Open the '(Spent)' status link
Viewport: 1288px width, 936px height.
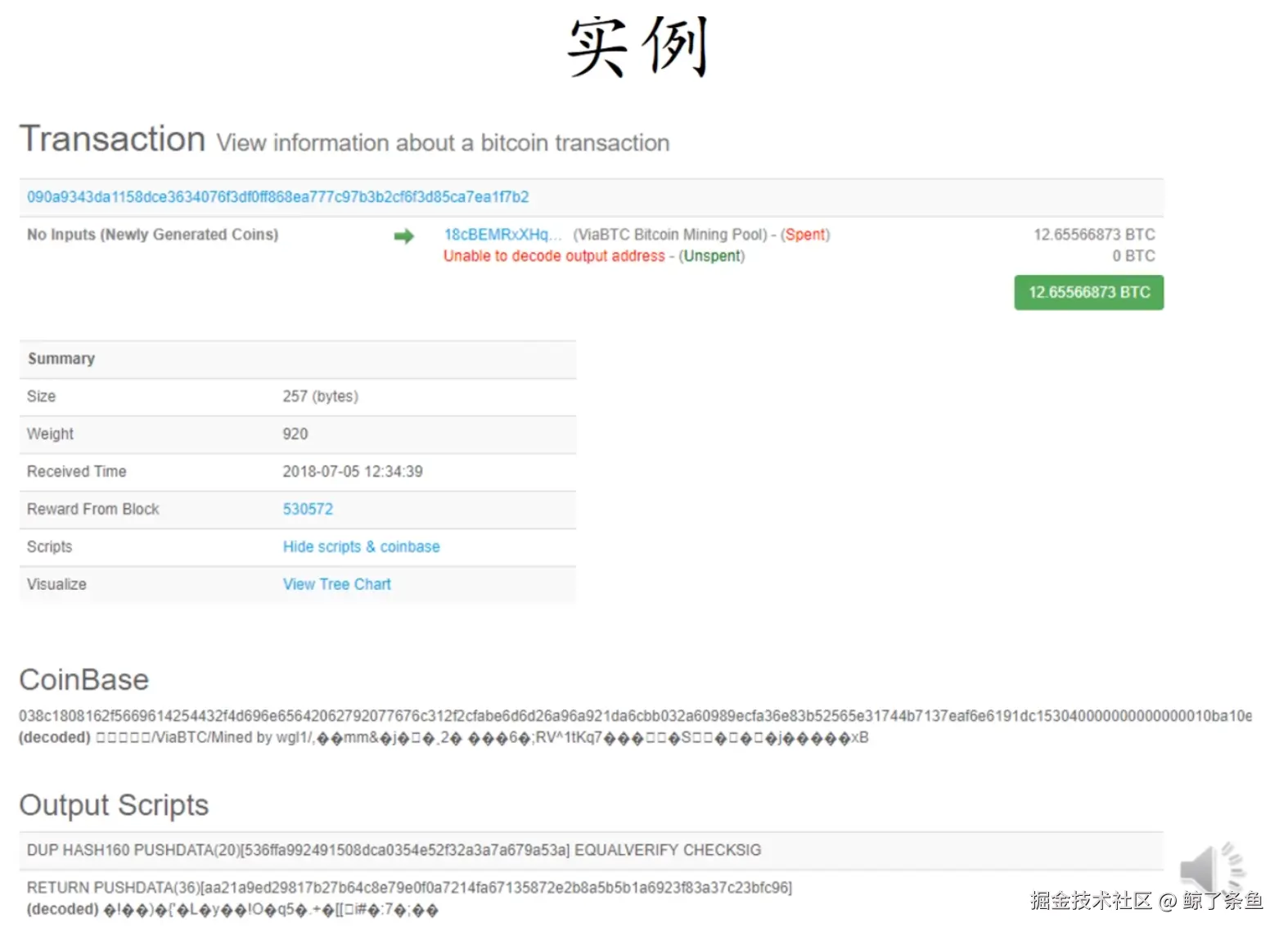point(805,235)
